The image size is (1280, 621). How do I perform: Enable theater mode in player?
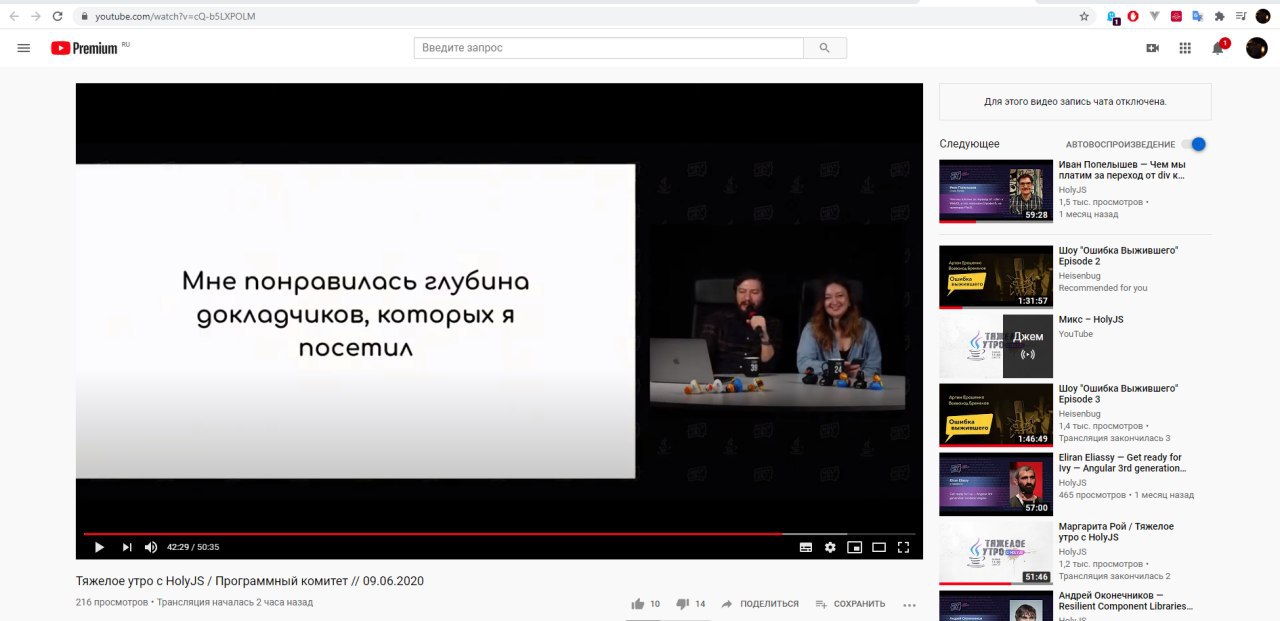pos(879,547)
